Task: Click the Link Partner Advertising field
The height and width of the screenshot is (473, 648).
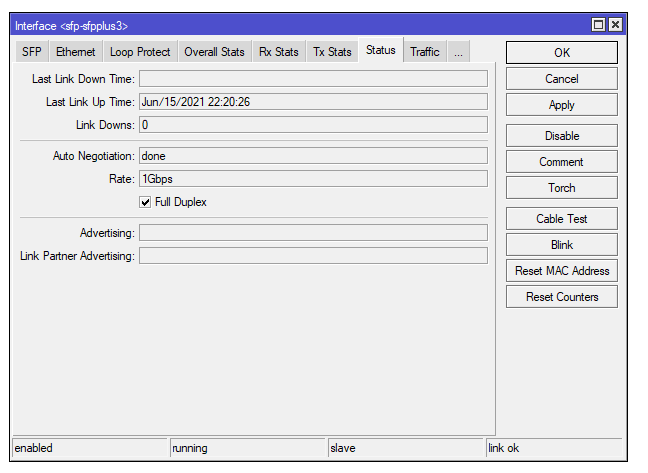Action: [313, 256]
